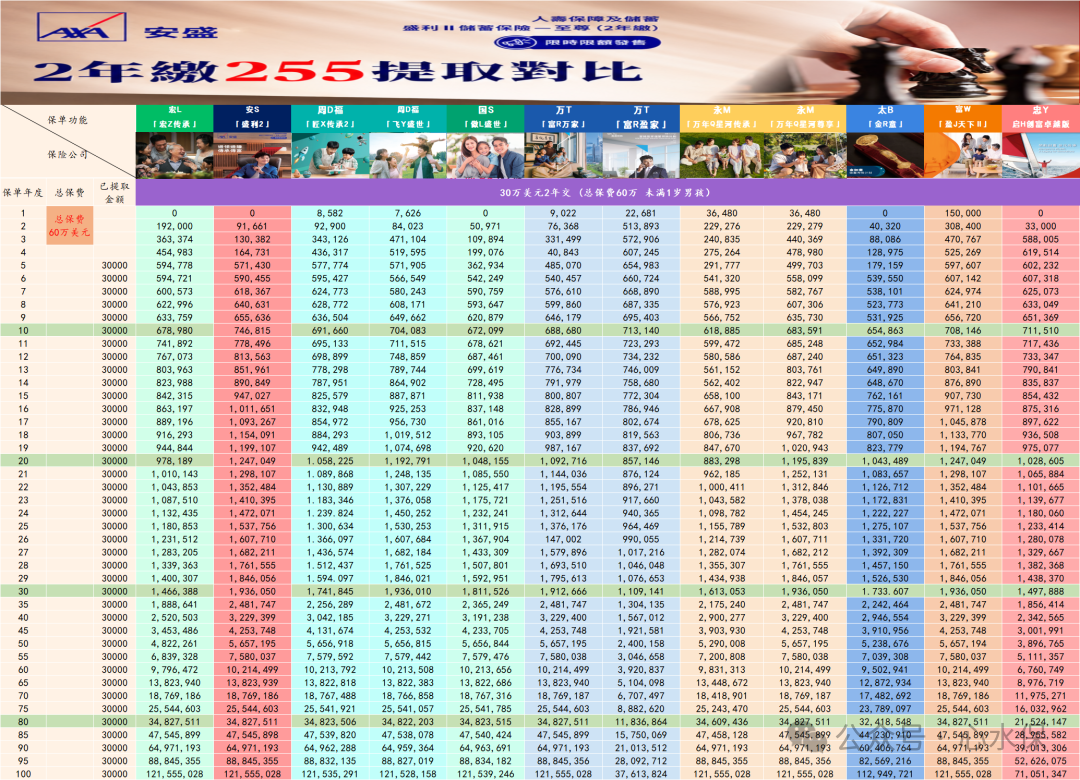Viewport: 1080px width, 780px height.
Task: Select the value 1,011,651 in year 16
Action: pyautogui.click(x=252, y=409)
